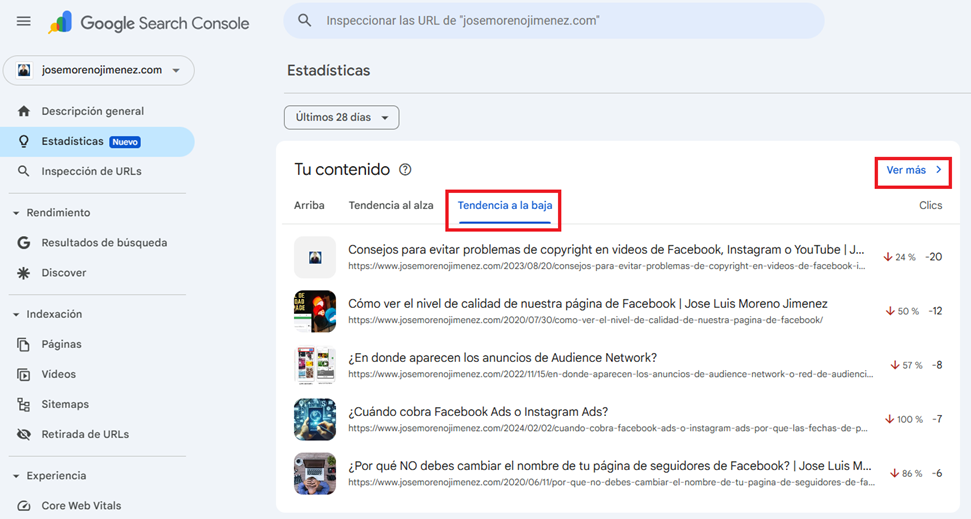Switch to the Tendencia al alza tab
The width and height of the screenshot is (971, 519).
[x=391, y=205]
